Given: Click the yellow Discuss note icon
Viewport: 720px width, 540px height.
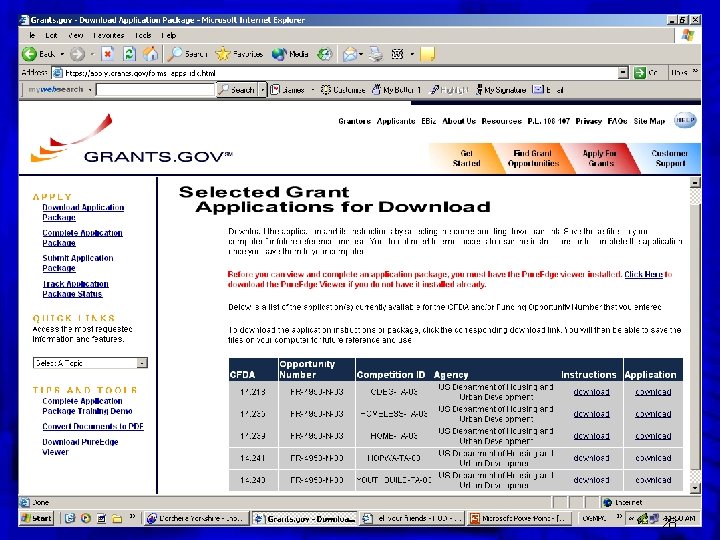Looking at the screenshot, I should tap(427, 54).
